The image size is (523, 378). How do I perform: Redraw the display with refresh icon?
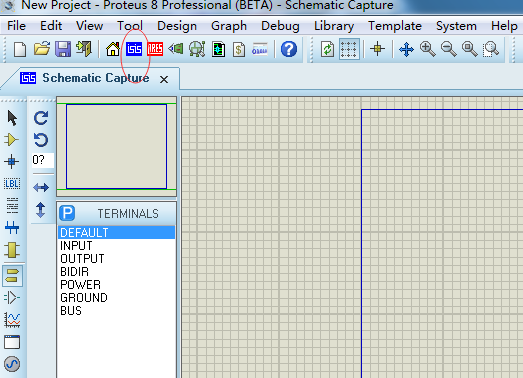[328, 49]
